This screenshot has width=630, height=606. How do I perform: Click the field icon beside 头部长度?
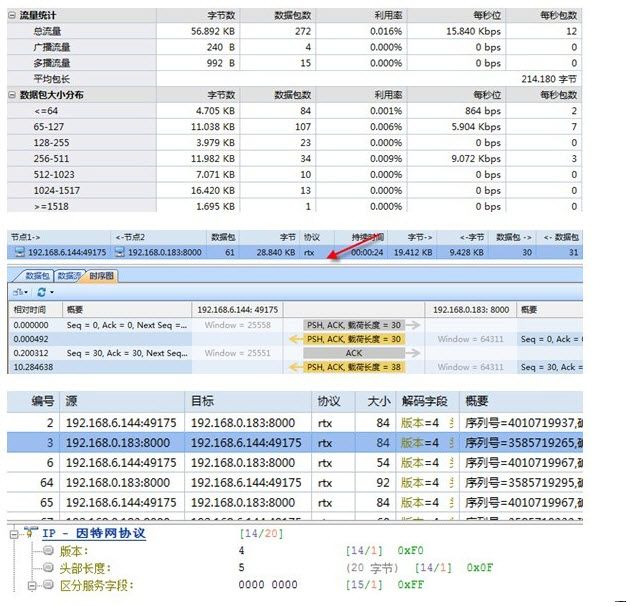(x=48, y=567)
